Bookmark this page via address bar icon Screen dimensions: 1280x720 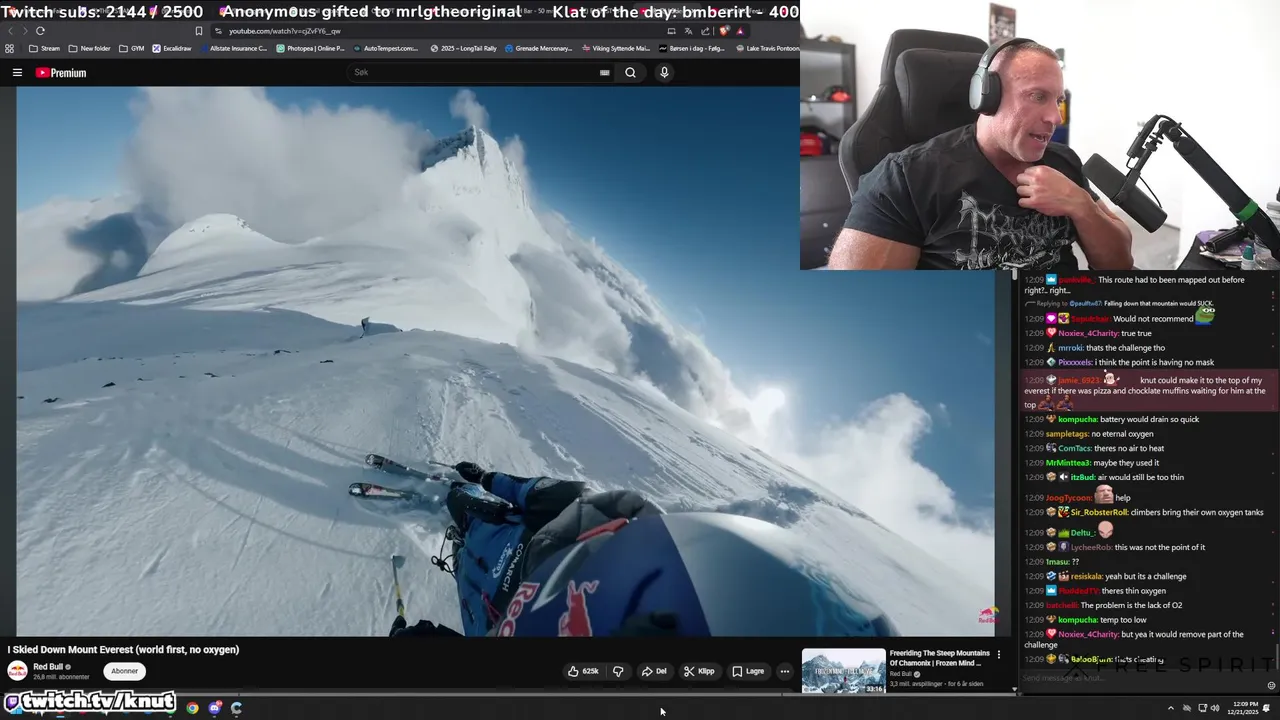tap(199, 31)
